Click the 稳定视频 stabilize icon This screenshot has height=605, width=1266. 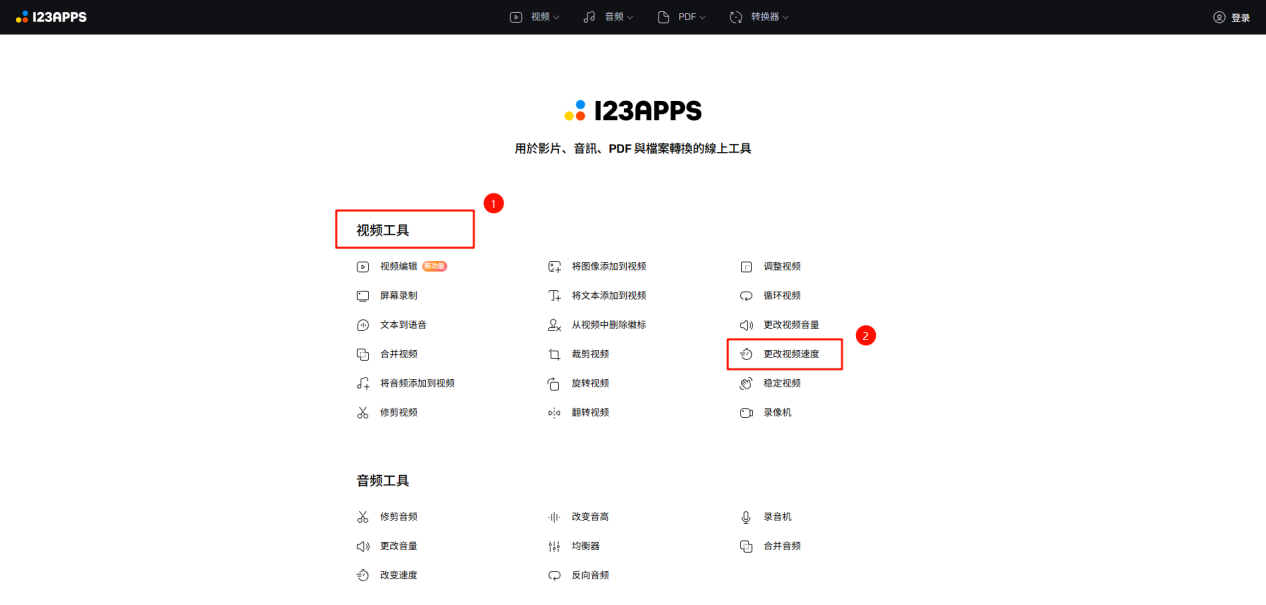tap(746, 383)
